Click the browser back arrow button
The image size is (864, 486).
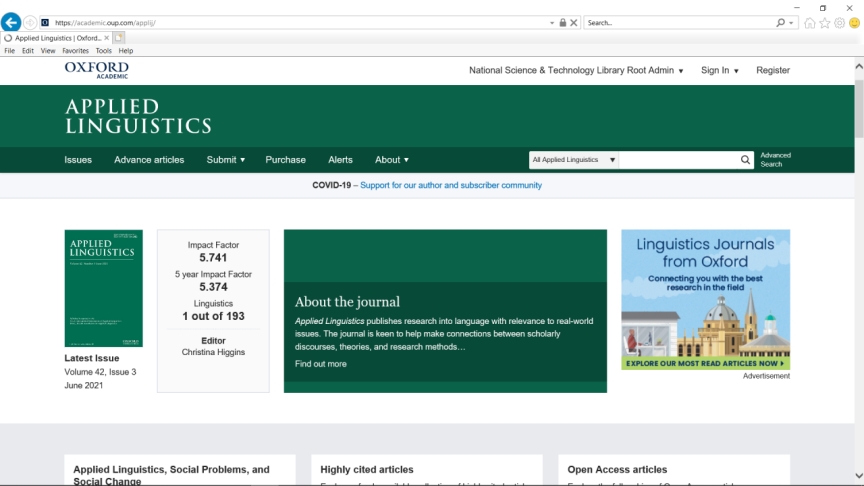coord(11,22)
